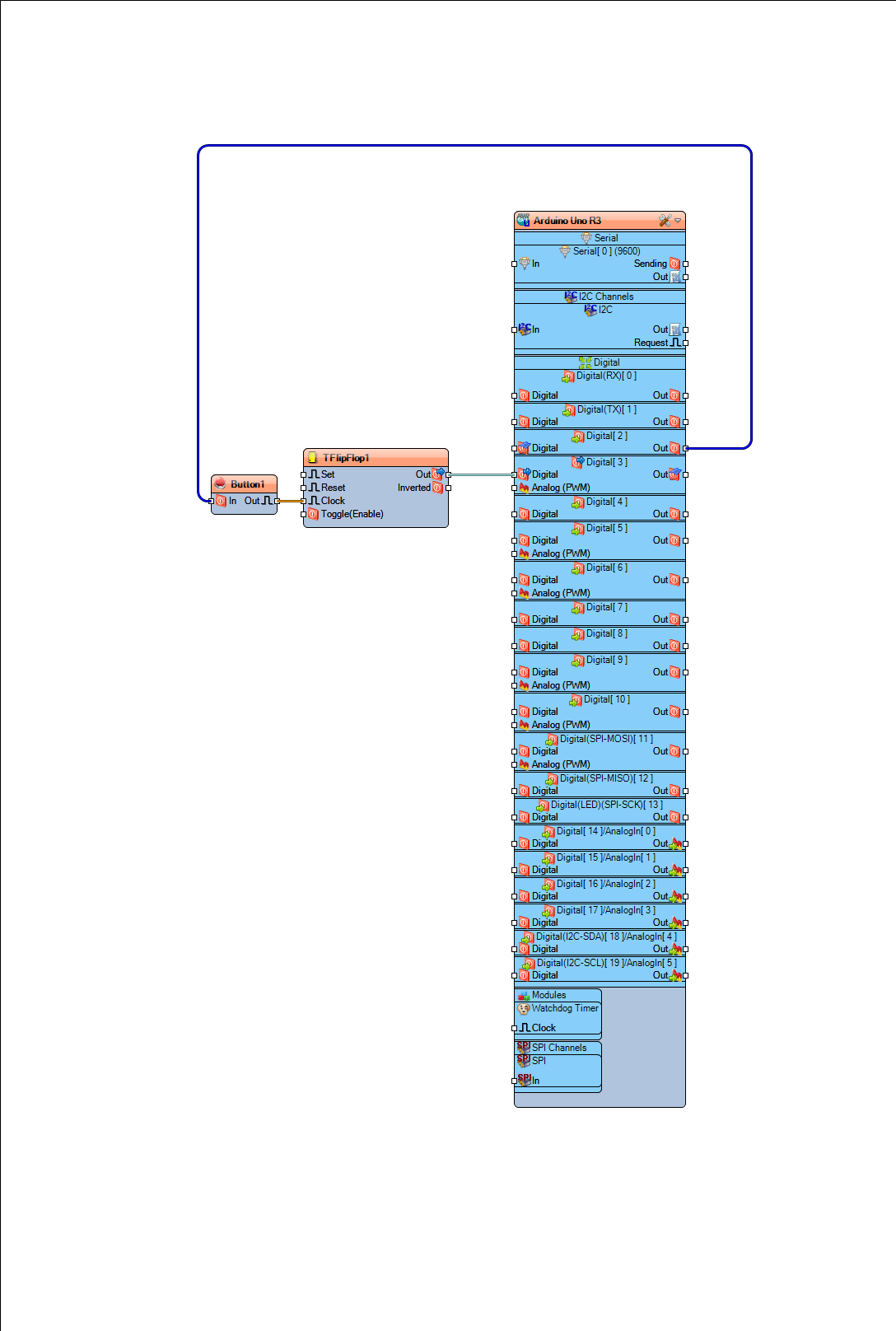This screenshot has height=1331, width=896.
Task: Select the Digital(LED)(SPI-SCK)[ 13 ] label
Action: [607, 805]
